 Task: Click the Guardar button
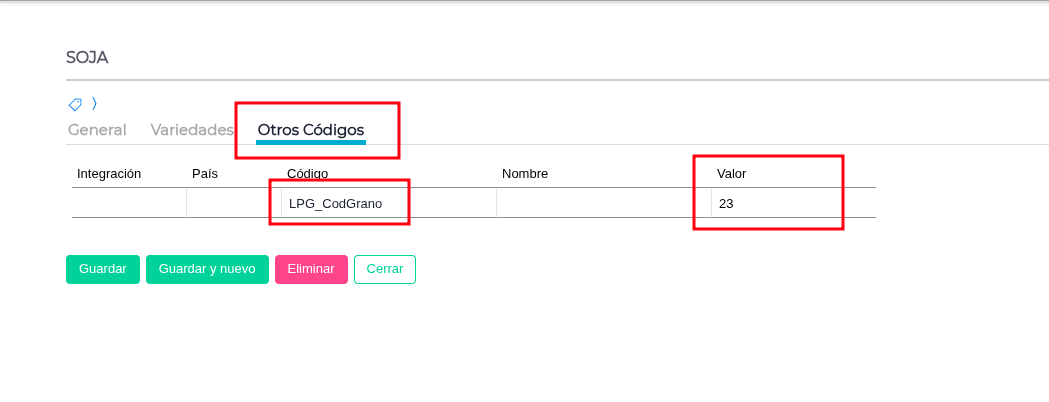coord(103,269)
